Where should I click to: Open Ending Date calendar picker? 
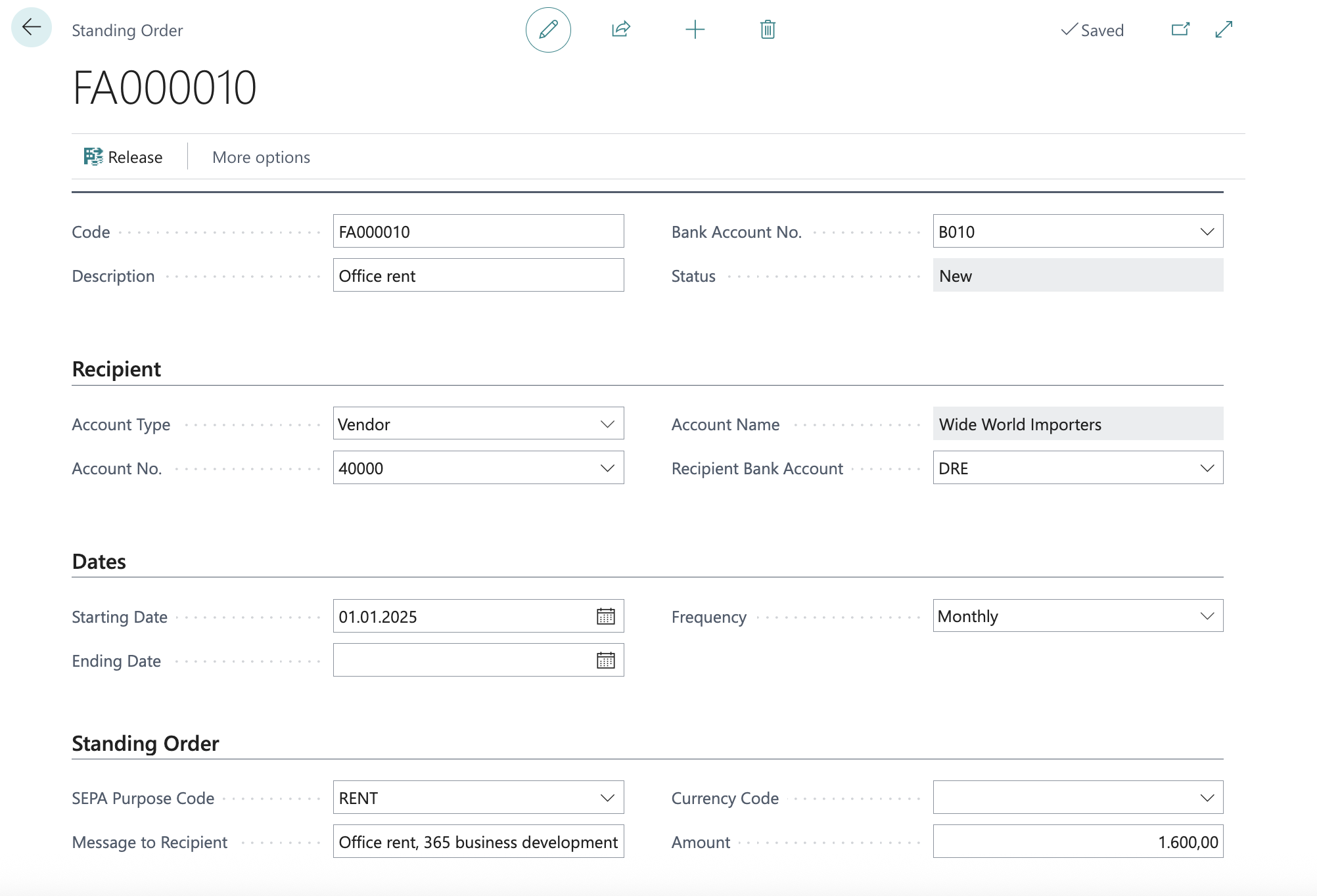click(605, 660)
